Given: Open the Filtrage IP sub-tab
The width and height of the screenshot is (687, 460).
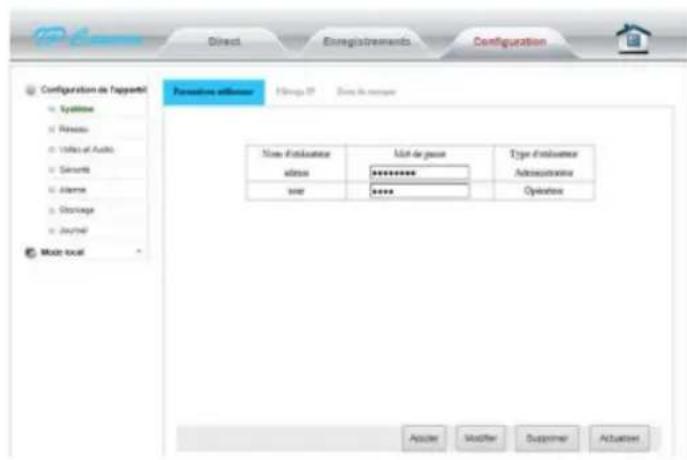Looking at the screenshot, I should click(x=295, y=92).
